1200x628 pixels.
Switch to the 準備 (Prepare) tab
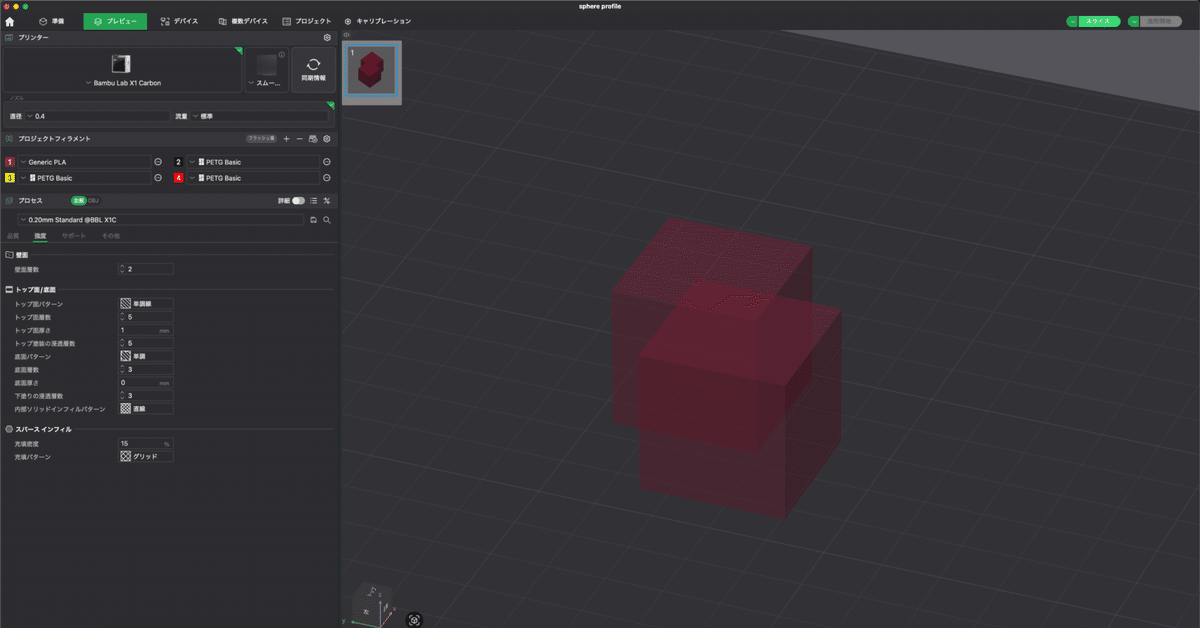[x=51, y=21]
